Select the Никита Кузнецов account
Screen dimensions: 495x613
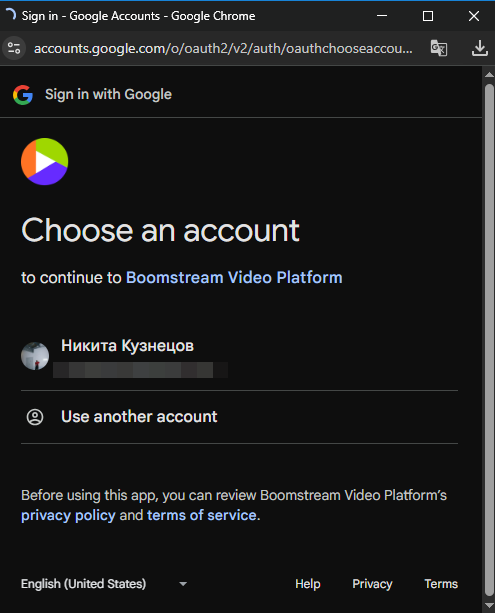click(x=239, y=357)
